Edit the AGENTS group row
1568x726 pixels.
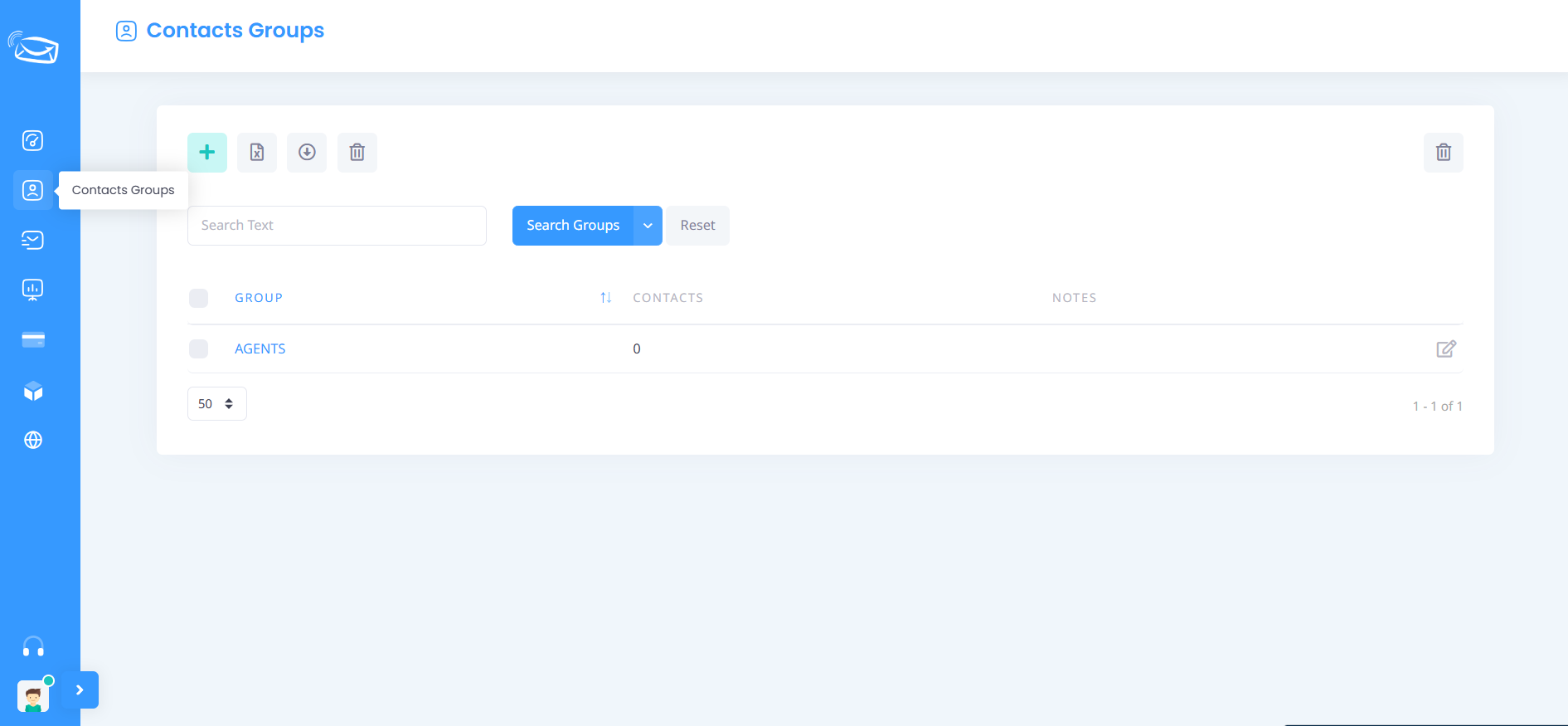(x=1446, y=348)
